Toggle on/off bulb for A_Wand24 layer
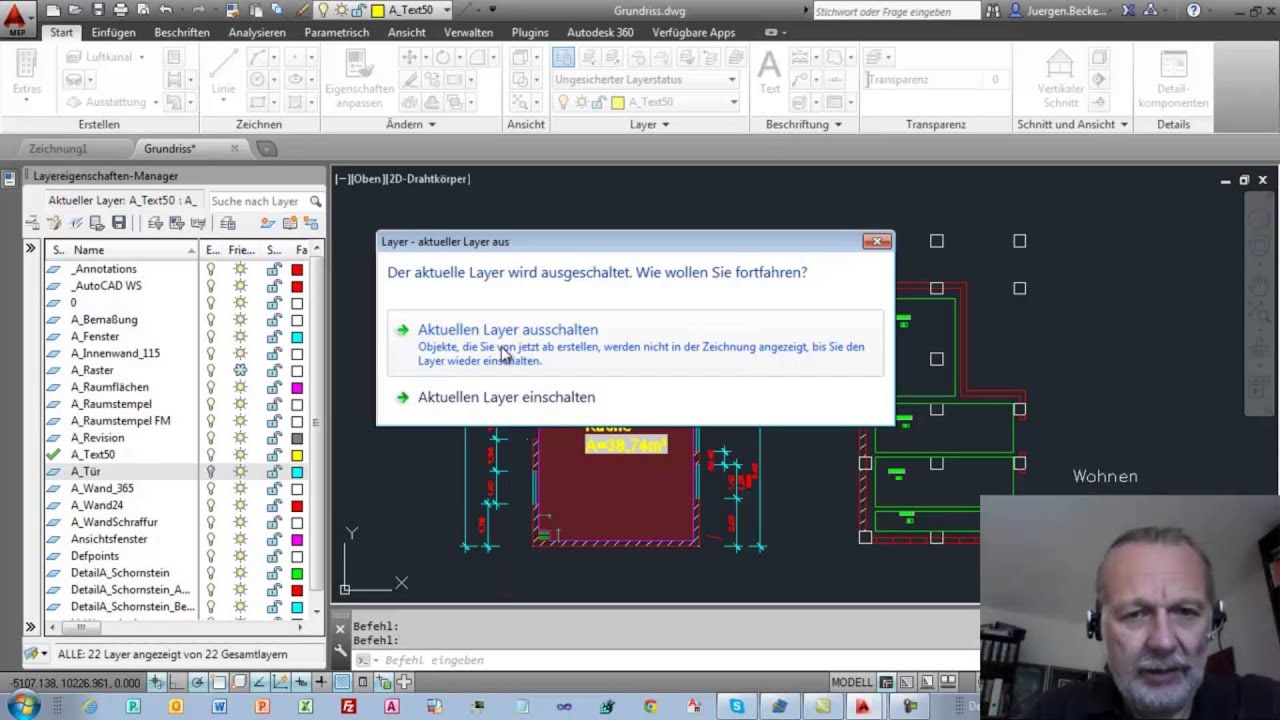 (x=211, y=505)
